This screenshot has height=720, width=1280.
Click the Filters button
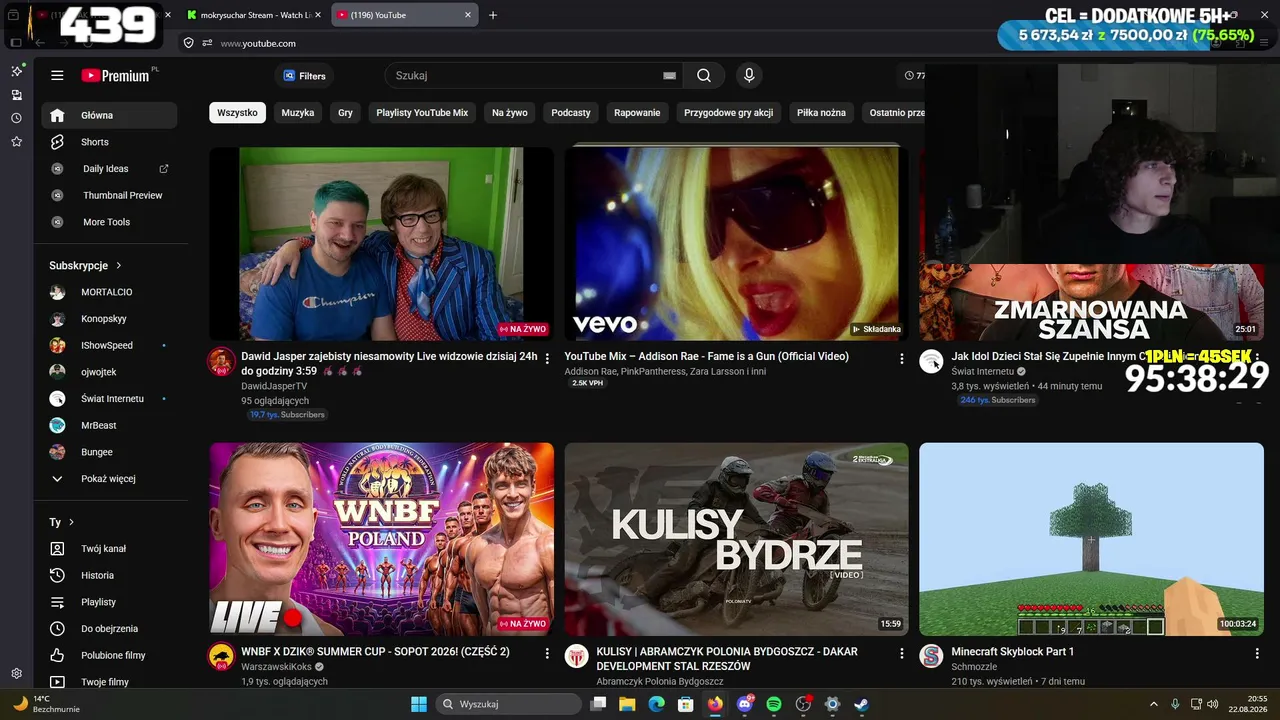(x=304, y=76)
